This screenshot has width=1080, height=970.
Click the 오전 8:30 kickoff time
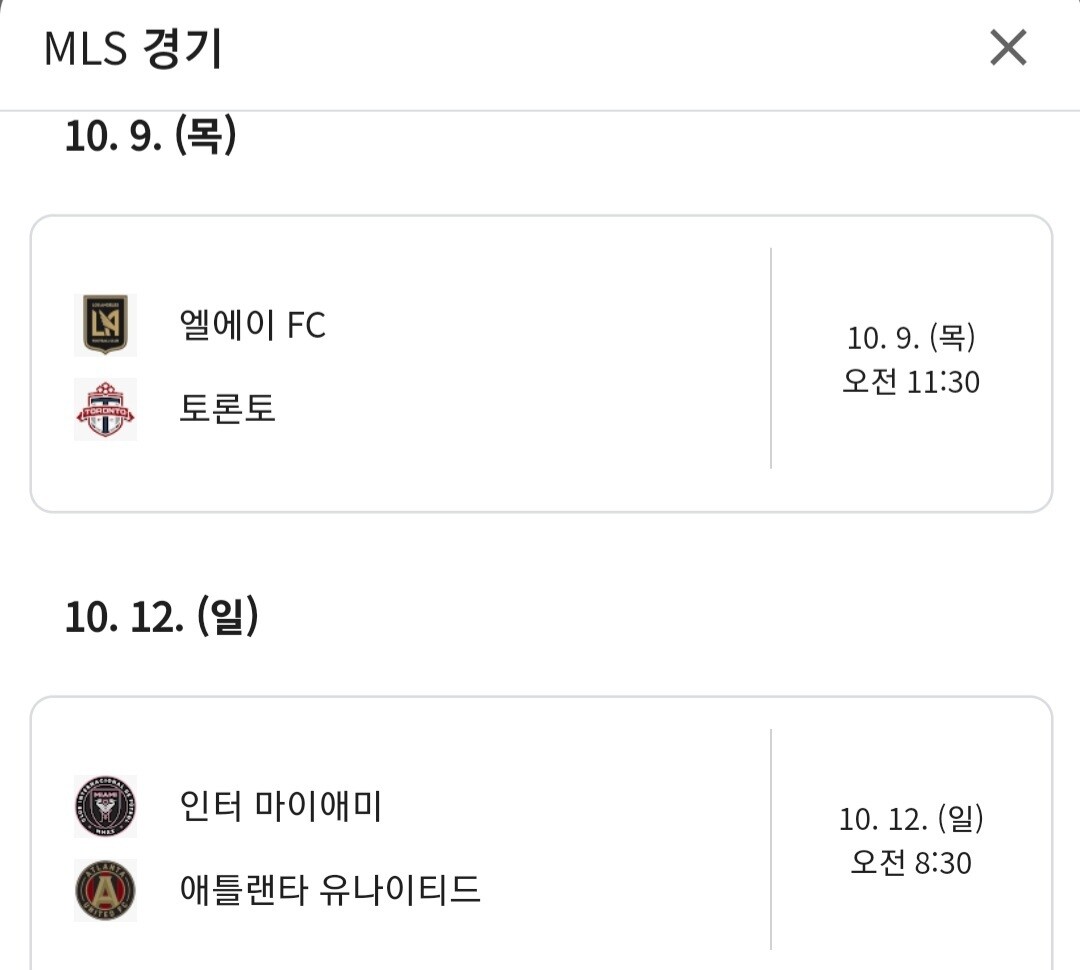coord(911,862)
